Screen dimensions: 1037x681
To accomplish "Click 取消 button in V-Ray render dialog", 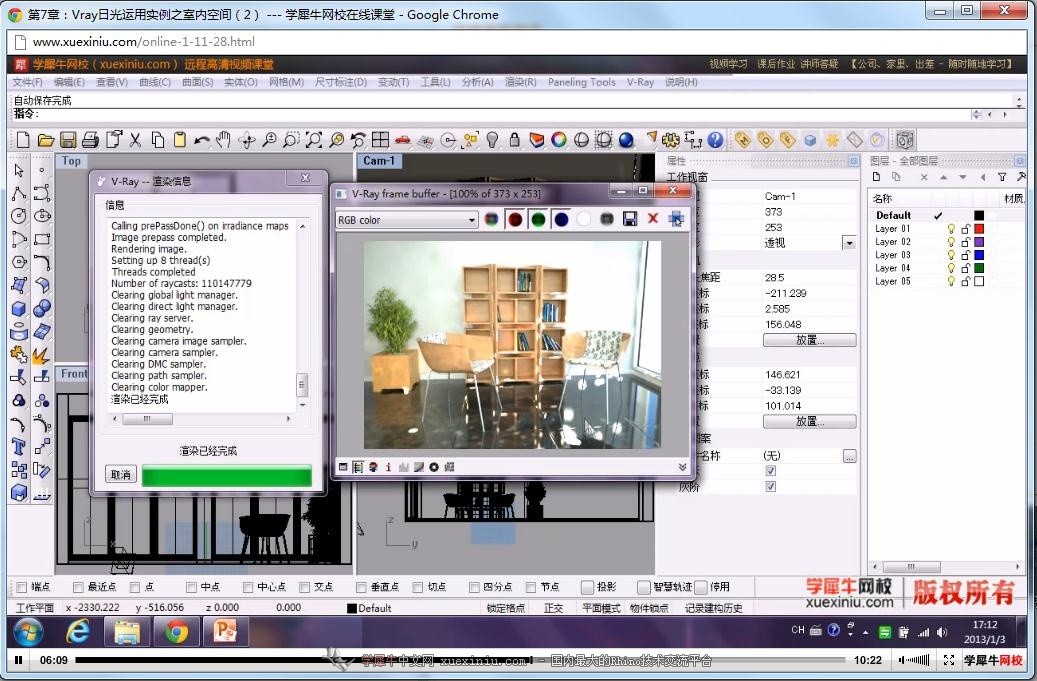I will 120,475.
